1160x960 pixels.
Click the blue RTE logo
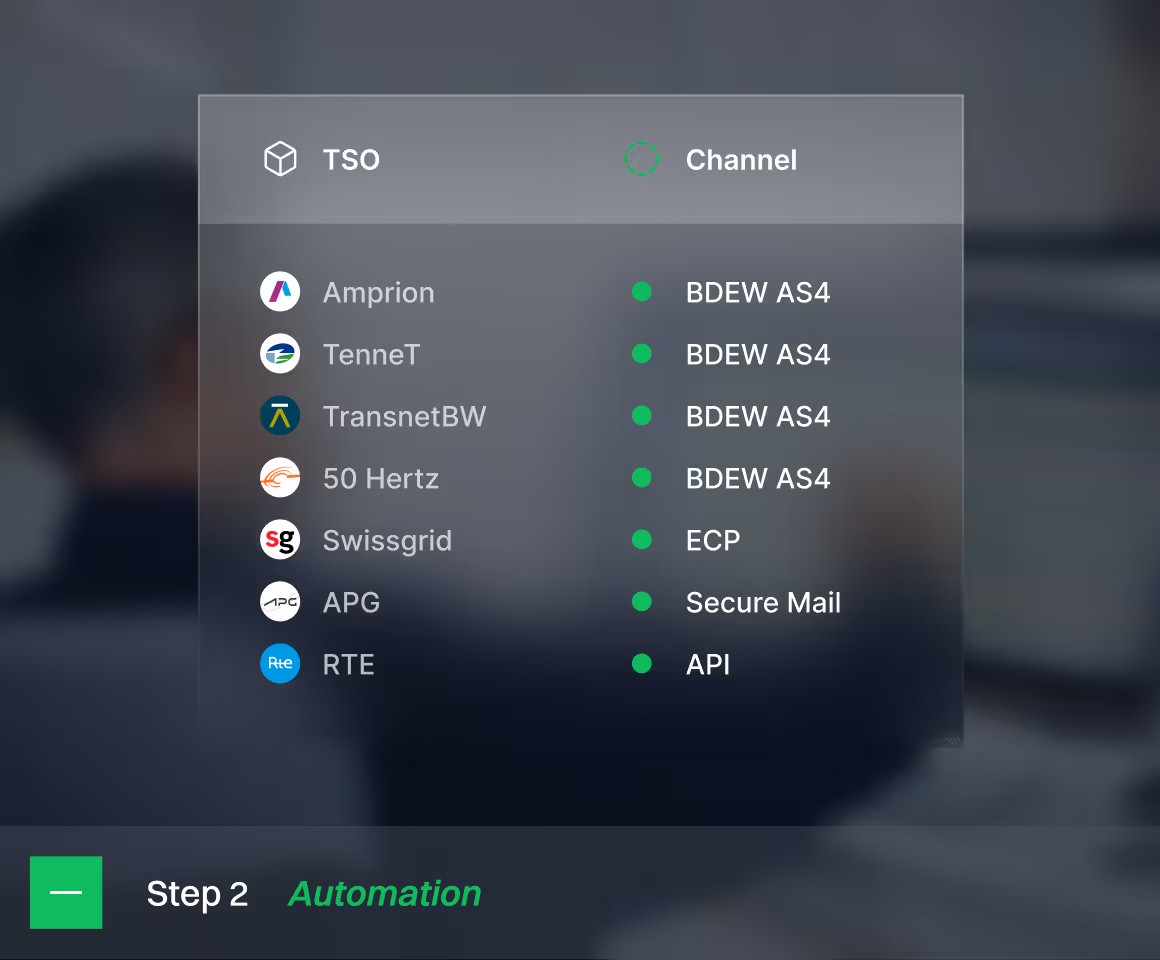pos(280,664)
